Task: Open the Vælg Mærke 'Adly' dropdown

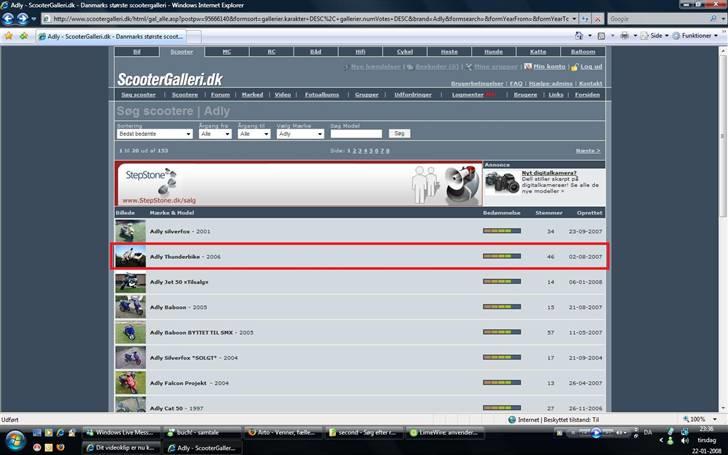Action: click(x=300, y=134)
